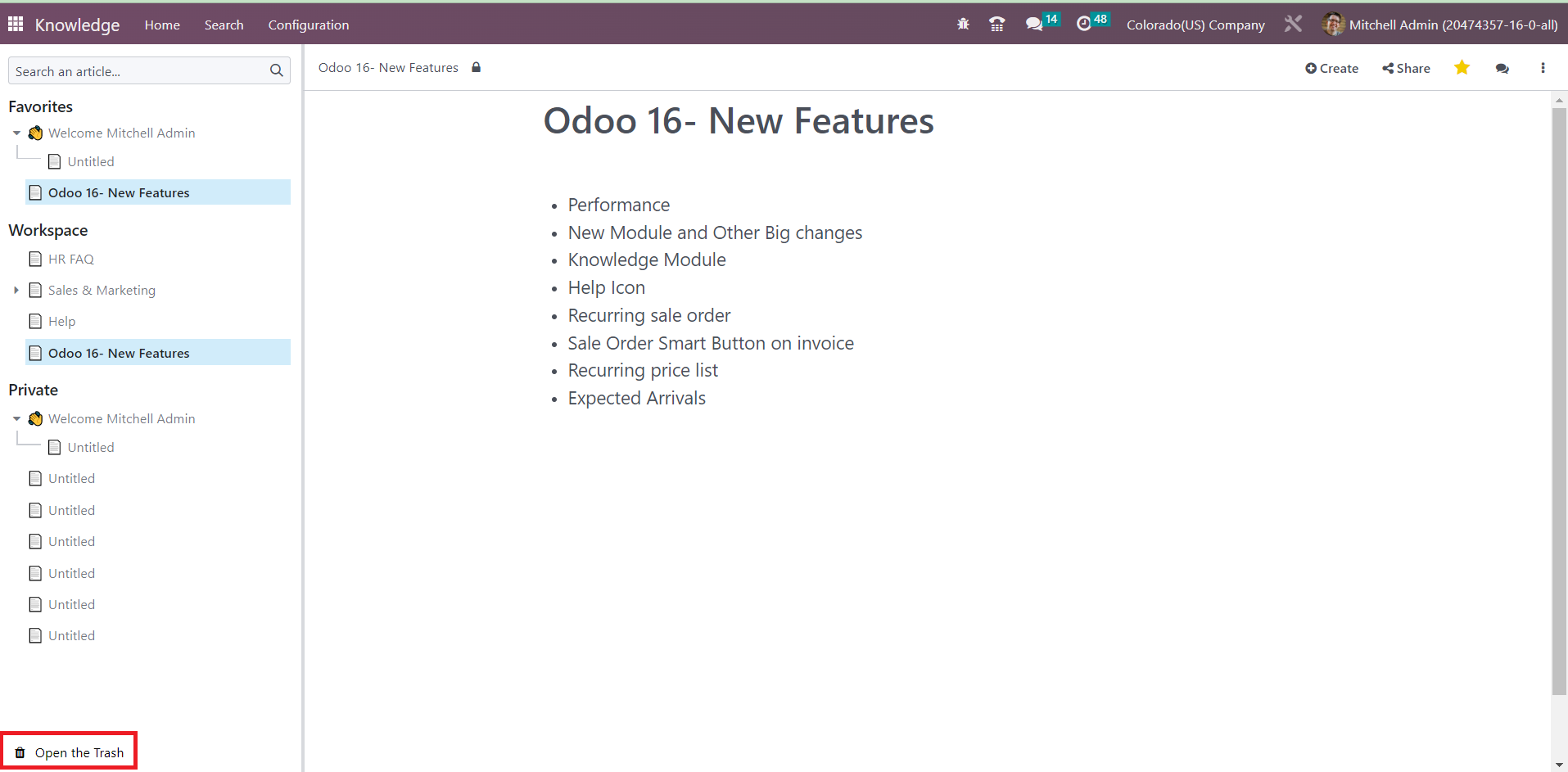
Task: Click Mitchell Admin avatar picture
Action: tap(1333, 25)
